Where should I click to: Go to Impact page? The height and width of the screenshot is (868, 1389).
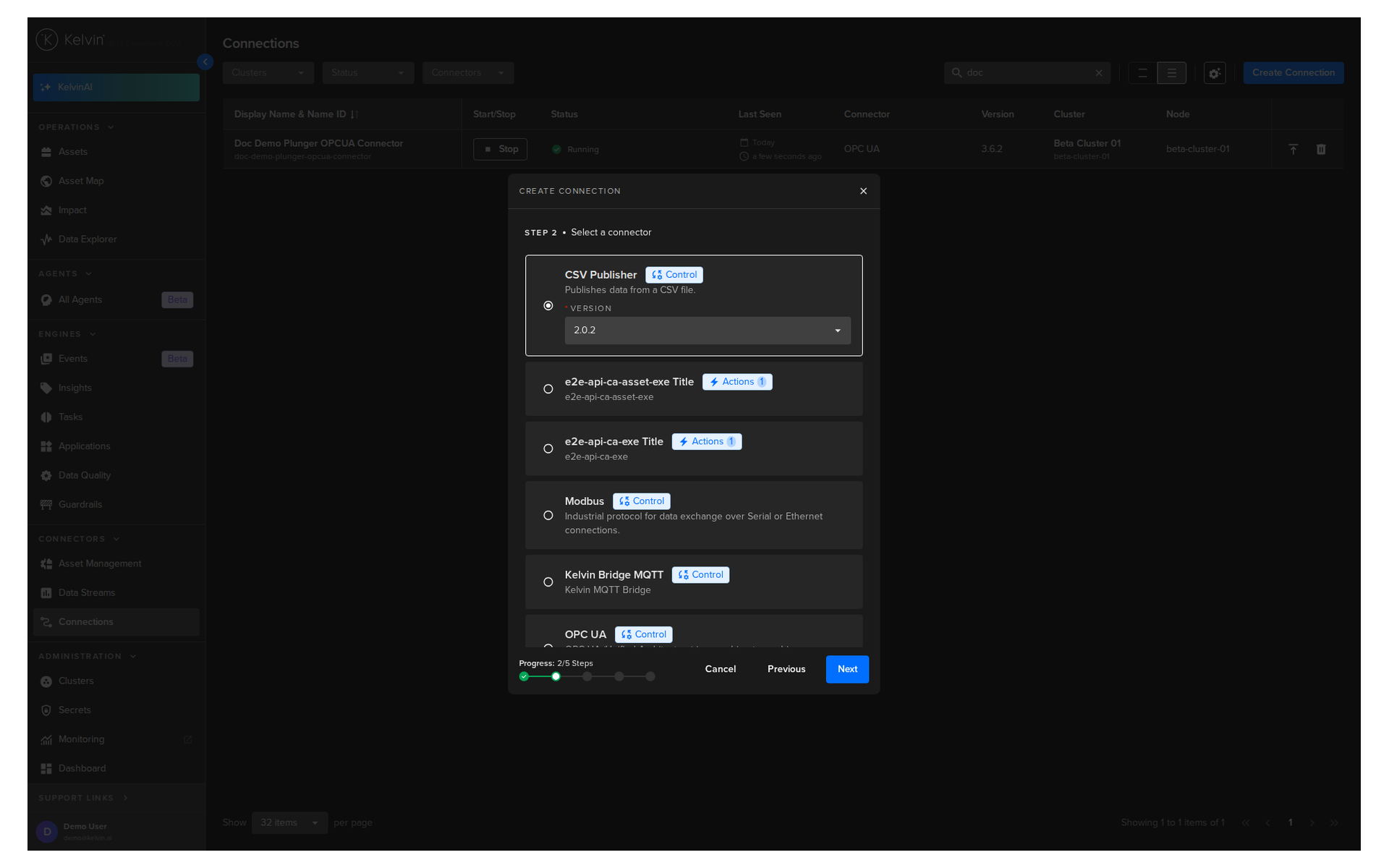tap(116, 210)
